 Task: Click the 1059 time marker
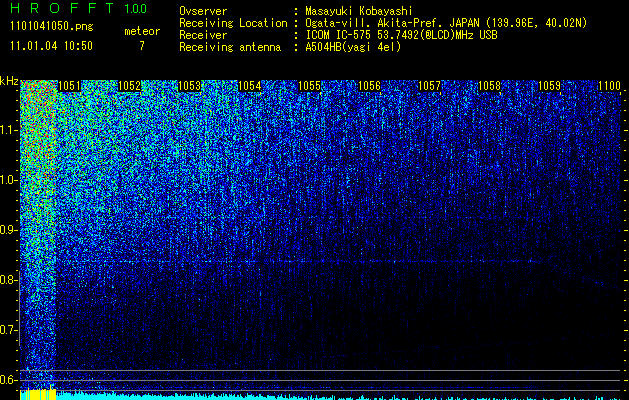click(x=550, y=86)
